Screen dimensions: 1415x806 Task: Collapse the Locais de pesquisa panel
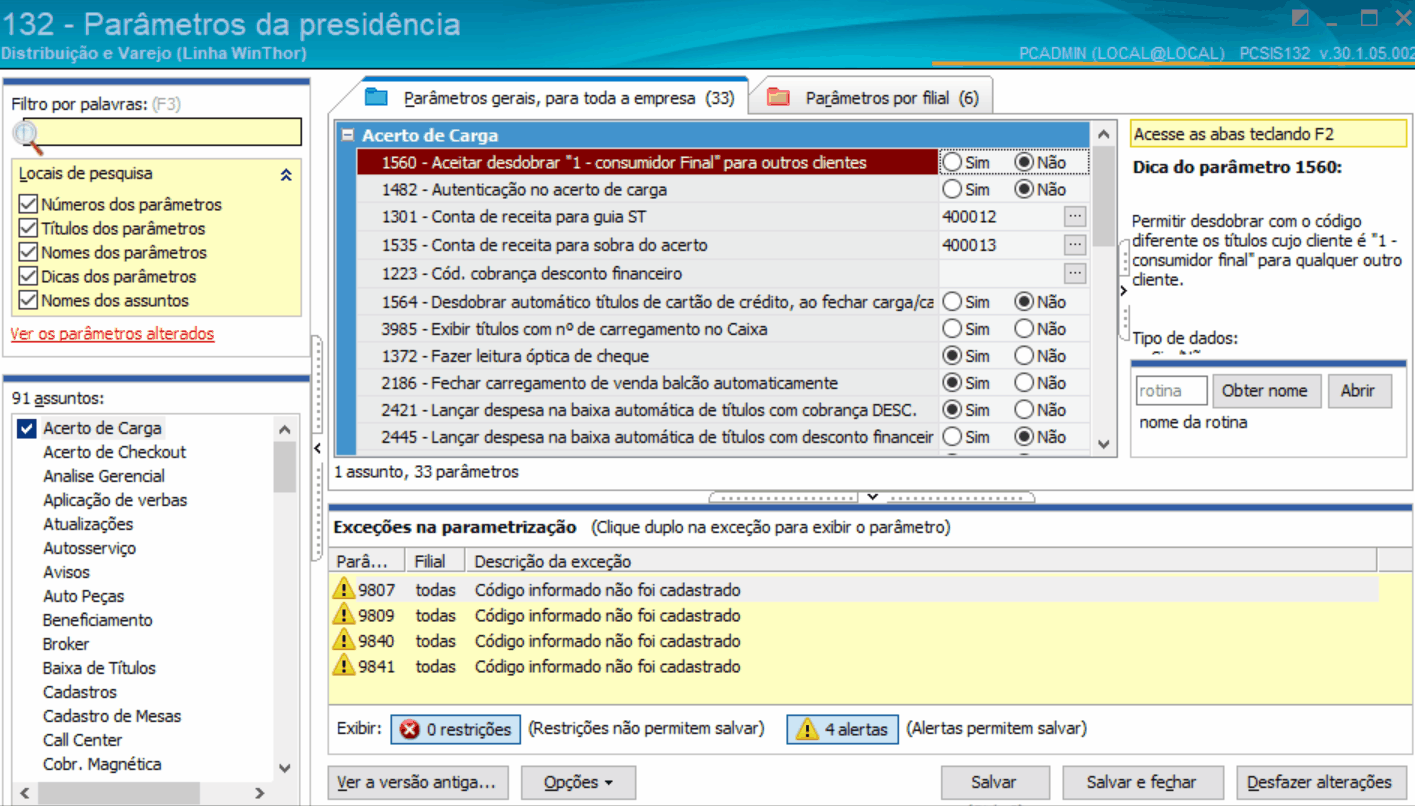tap(286, 174)
